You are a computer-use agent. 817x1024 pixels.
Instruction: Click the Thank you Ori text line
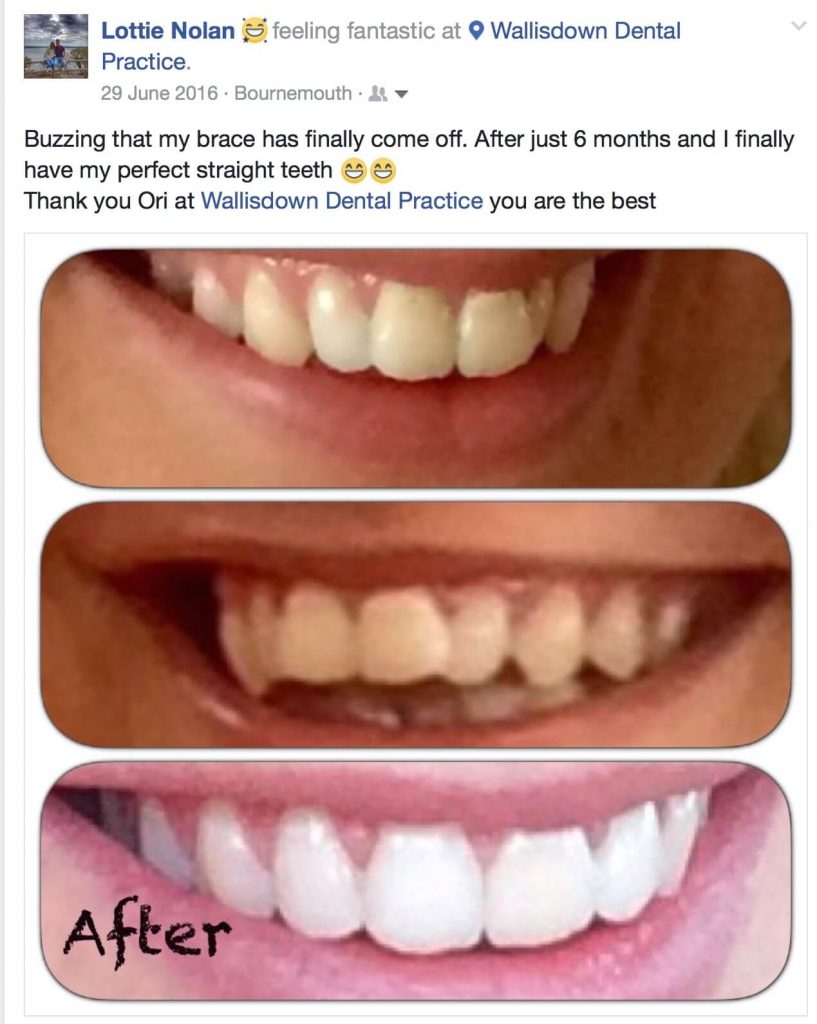coord(340,200)
